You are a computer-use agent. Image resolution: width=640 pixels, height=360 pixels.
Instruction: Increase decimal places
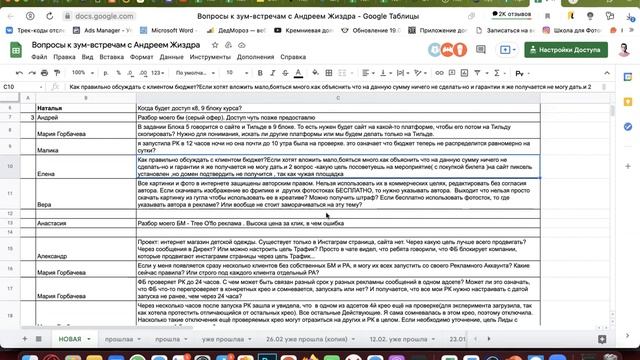[143, 73]
